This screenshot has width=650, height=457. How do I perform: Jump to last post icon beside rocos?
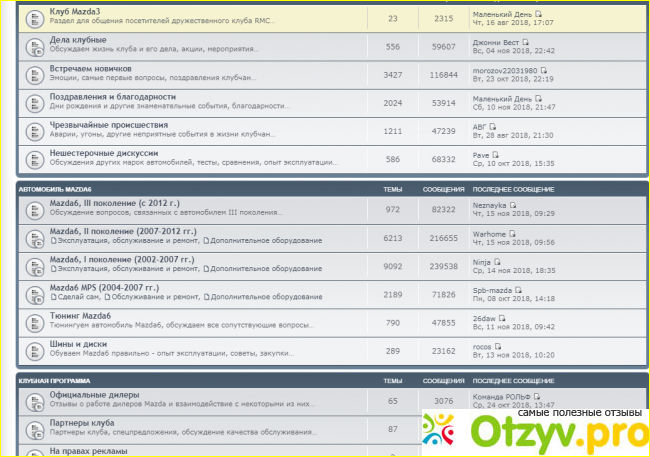coord(496,345)
